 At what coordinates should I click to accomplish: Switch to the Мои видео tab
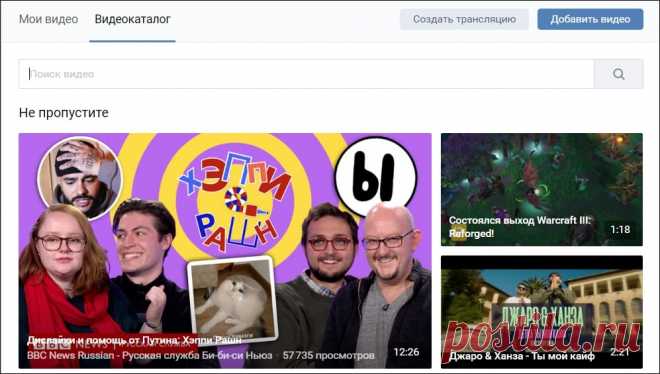48,19
